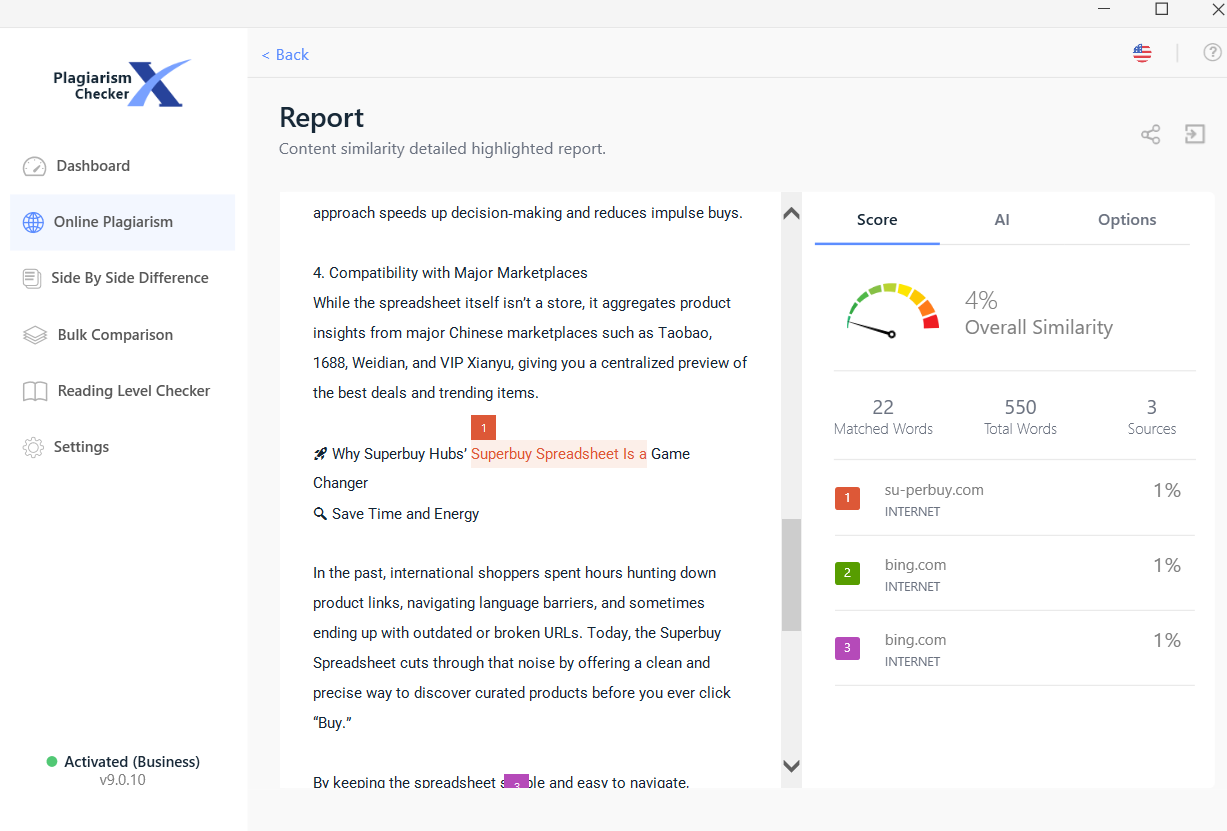
Task: Open the Side By Side Difference document icon
Action: point(32,278)
